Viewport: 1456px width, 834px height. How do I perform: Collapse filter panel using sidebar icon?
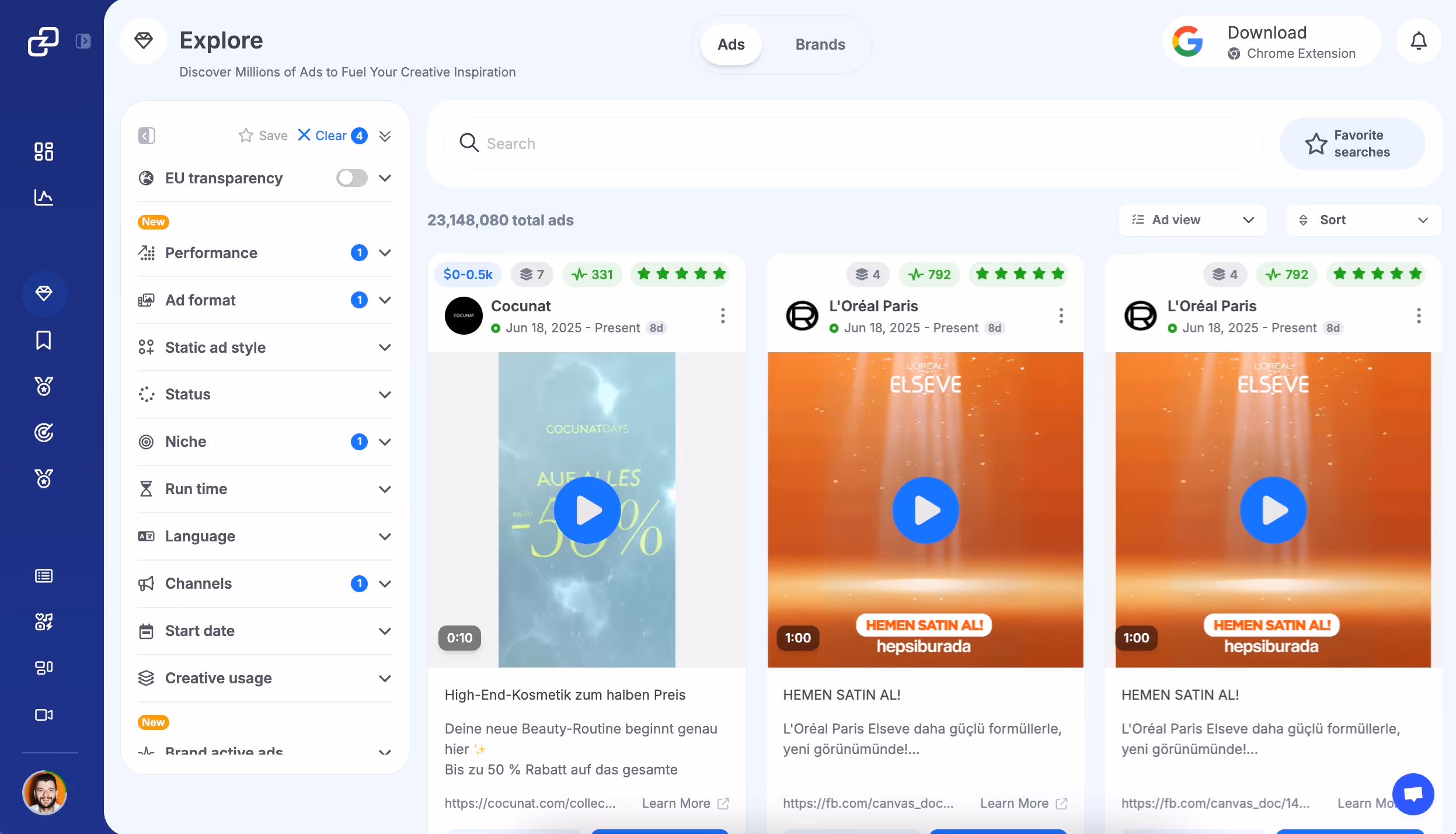147,135
